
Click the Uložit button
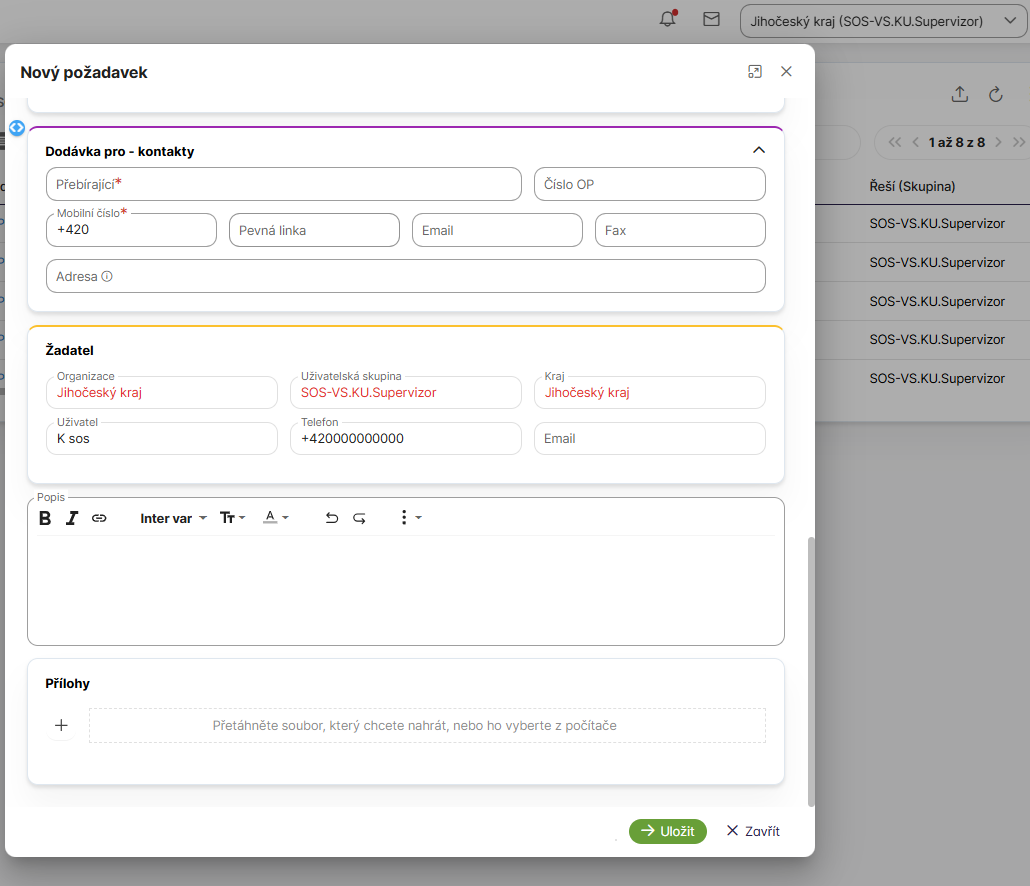point(667,831)
